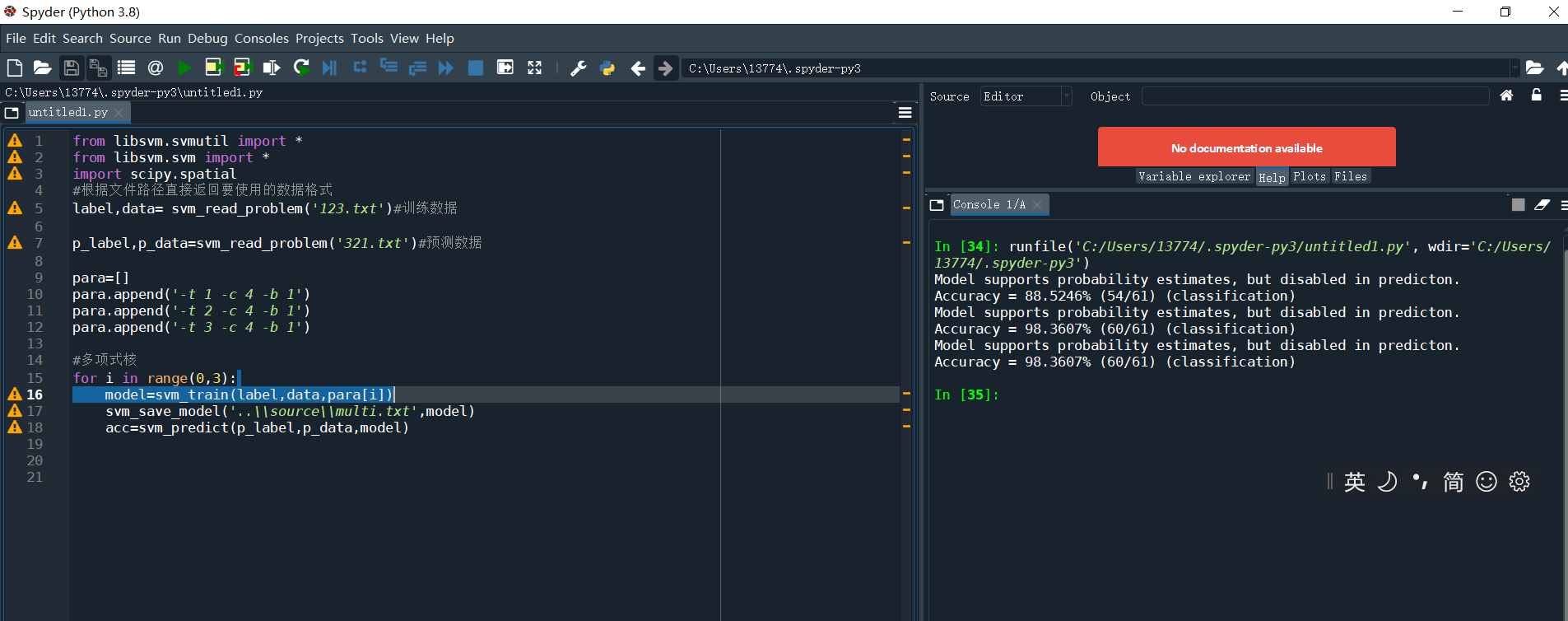
Task: Browse console tabs icon
Action: (937, 205)
